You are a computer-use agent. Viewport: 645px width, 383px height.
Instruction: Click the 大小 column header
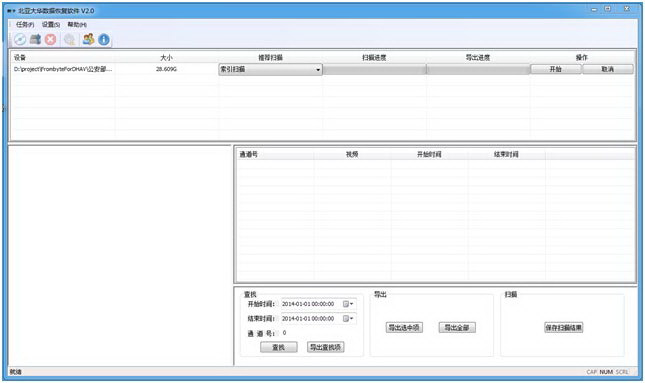tap(166, 58)
